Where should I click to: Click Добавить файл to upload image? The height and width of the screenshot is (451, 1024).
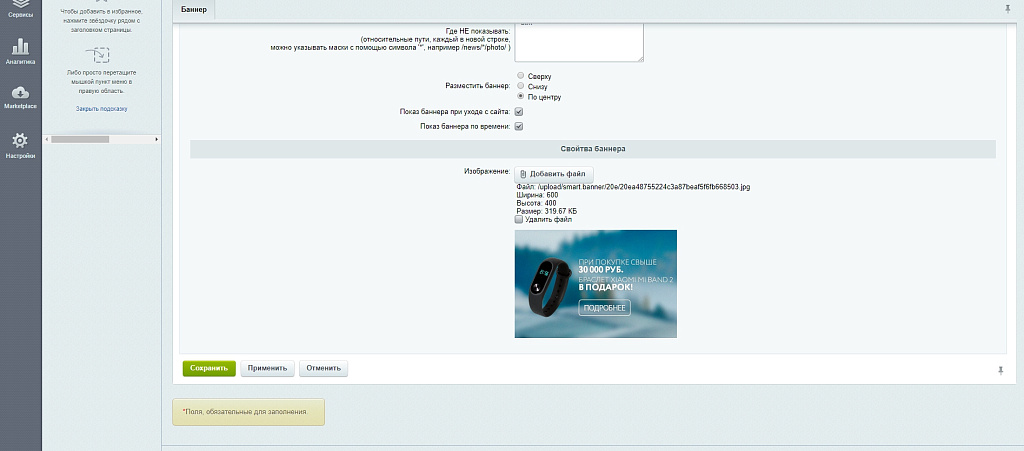click(554, 174)
